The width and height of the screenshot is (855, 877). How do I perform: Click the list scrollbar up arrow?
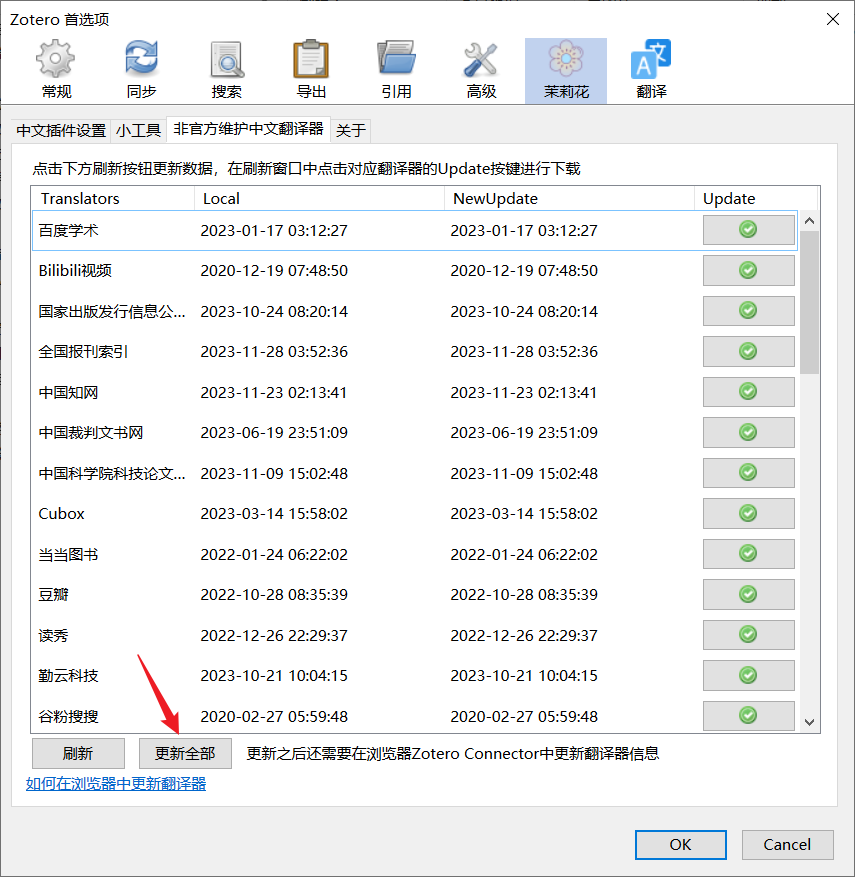coord(809,221)
